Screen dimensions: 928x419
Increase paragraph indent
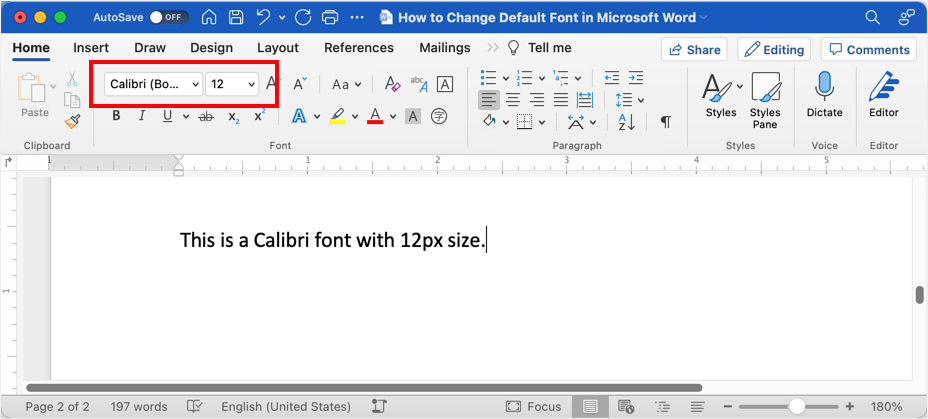636,78
